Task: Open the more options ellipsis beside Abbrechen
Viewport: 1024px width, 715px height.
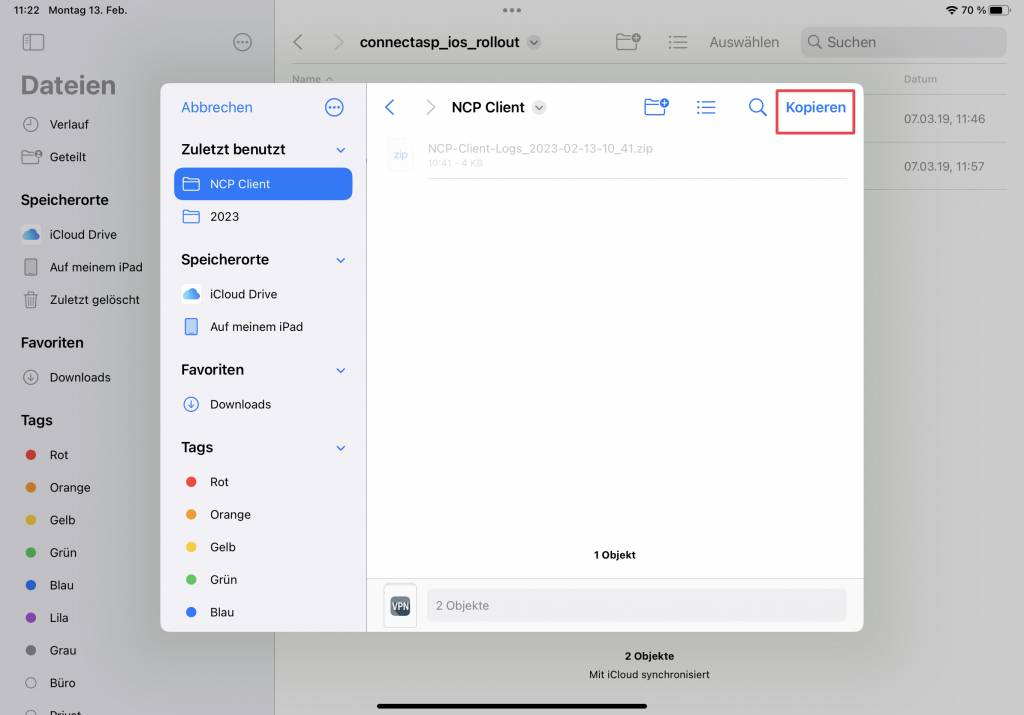Action: (334, 107)
